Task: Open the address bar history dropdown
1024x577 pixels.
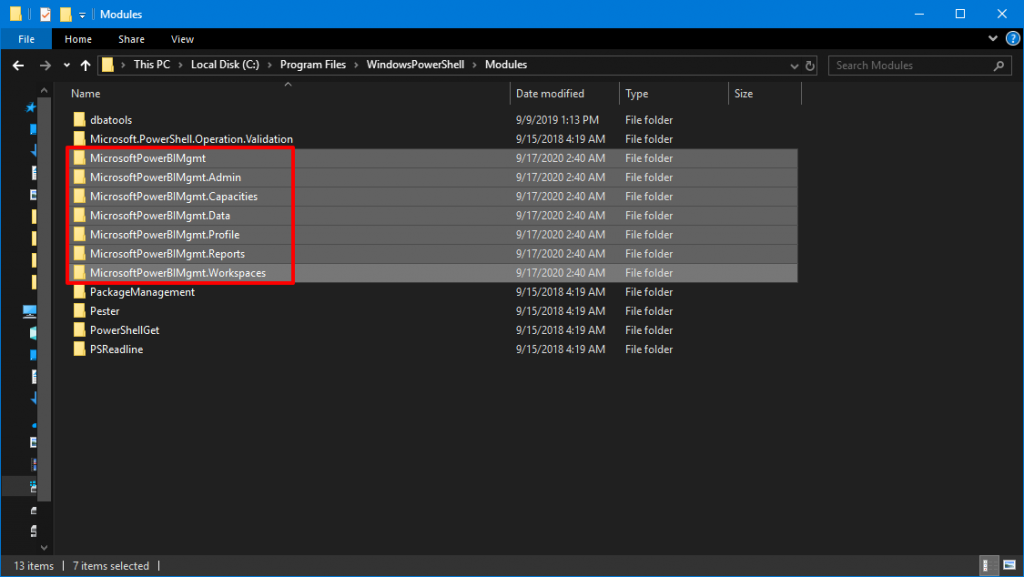Action: coord(794,65)
